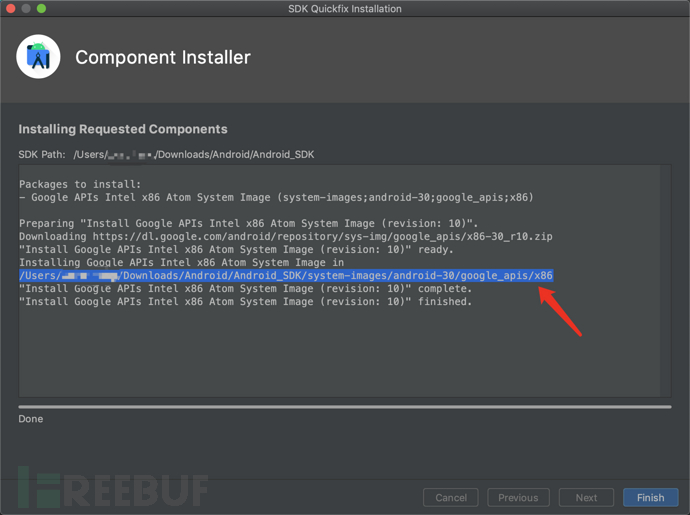
Task: Click the yellow minimize window button
Action: coord(26,9)
